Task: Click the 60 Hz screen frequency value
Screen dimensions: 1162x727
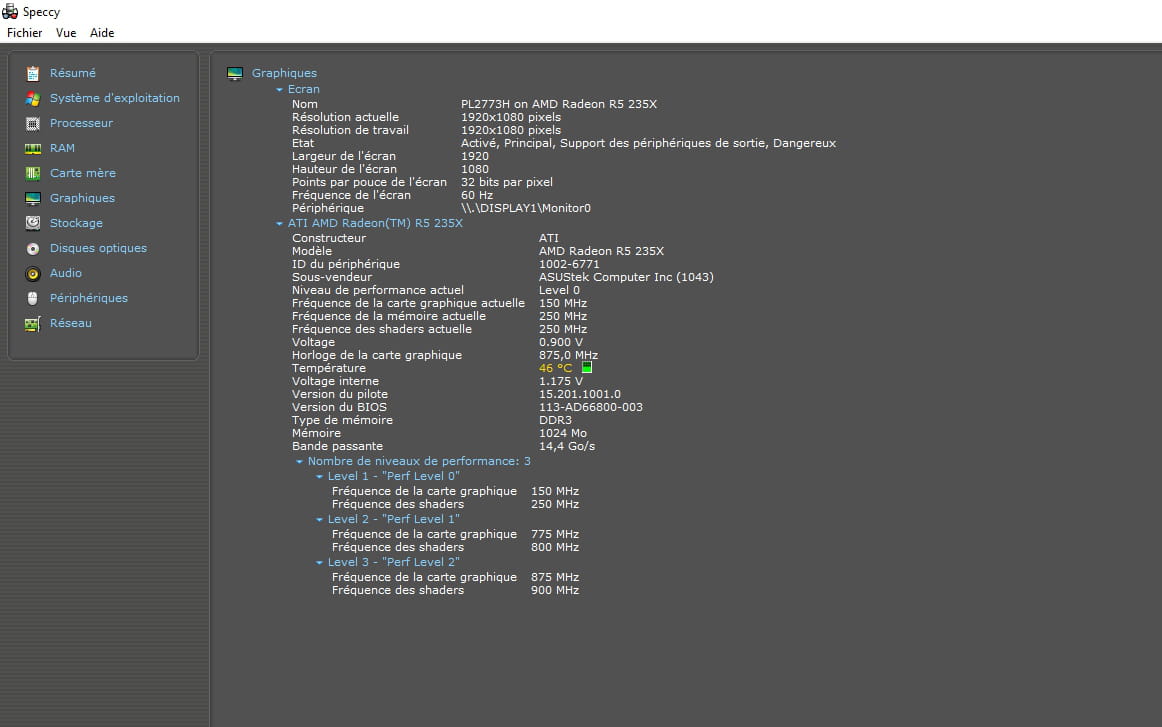Action: 477,196
